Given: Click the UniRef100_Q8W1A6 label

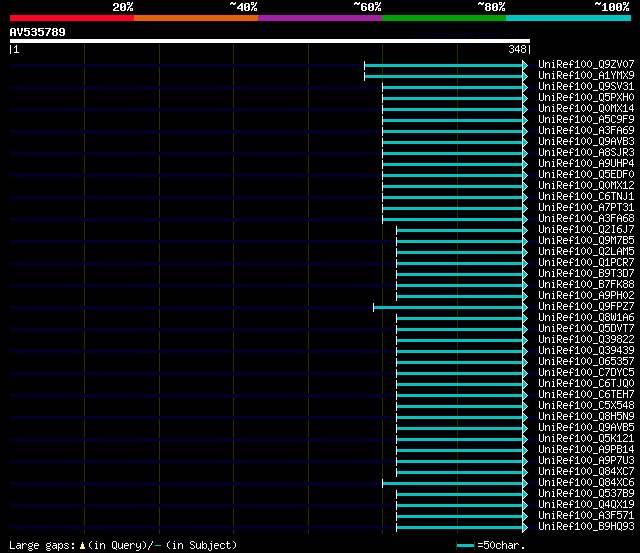Looking at the screenshot, I should (586, 318).
